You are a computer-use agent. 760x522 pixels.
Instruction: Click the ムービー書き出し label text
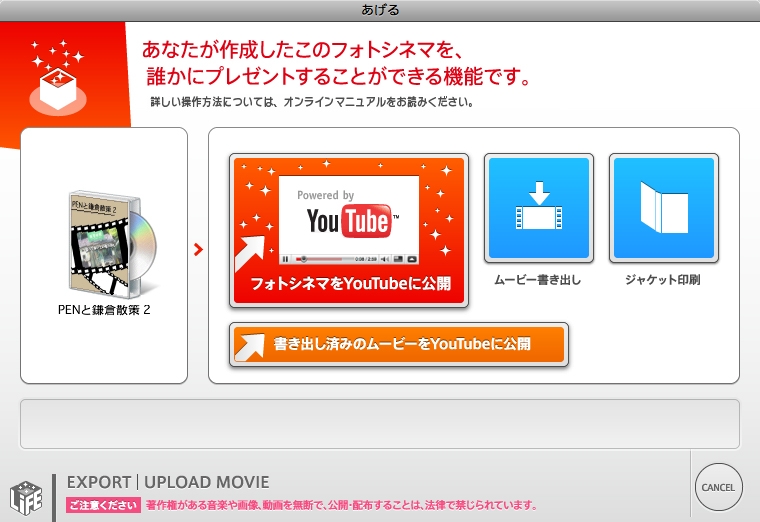538,280
